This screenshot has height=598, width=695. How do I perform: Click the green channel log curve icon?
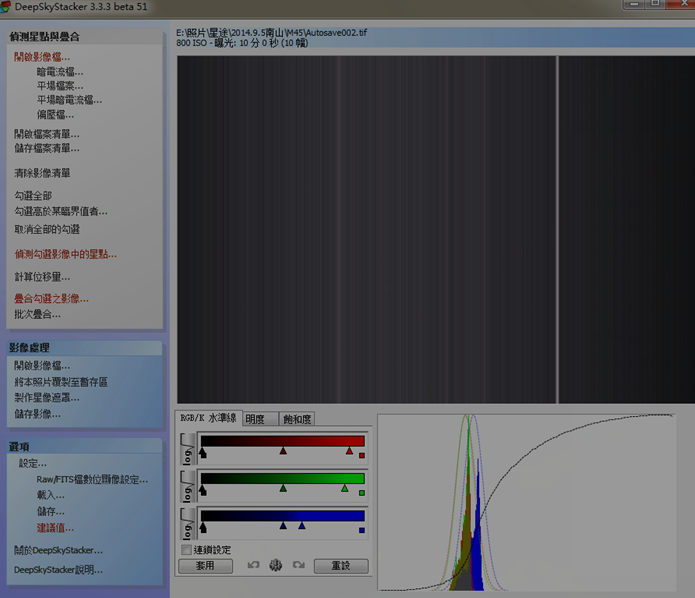pyautogui.click(x=187, y=486)
